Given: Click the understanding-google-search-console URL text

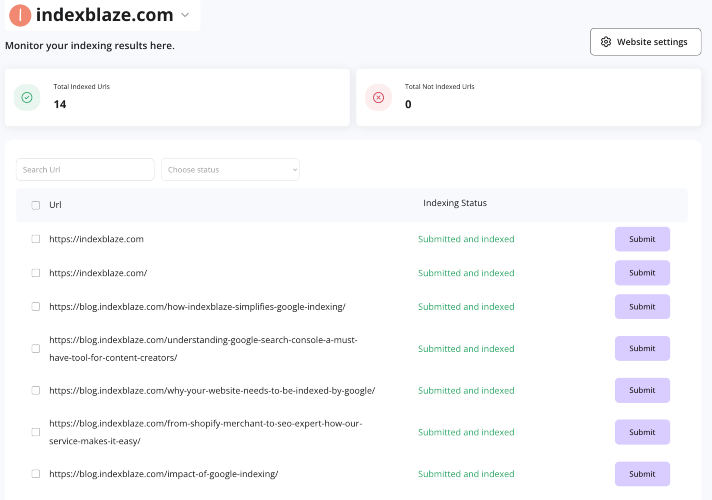Looking at the screenshot, I should (x=203, y=349).
